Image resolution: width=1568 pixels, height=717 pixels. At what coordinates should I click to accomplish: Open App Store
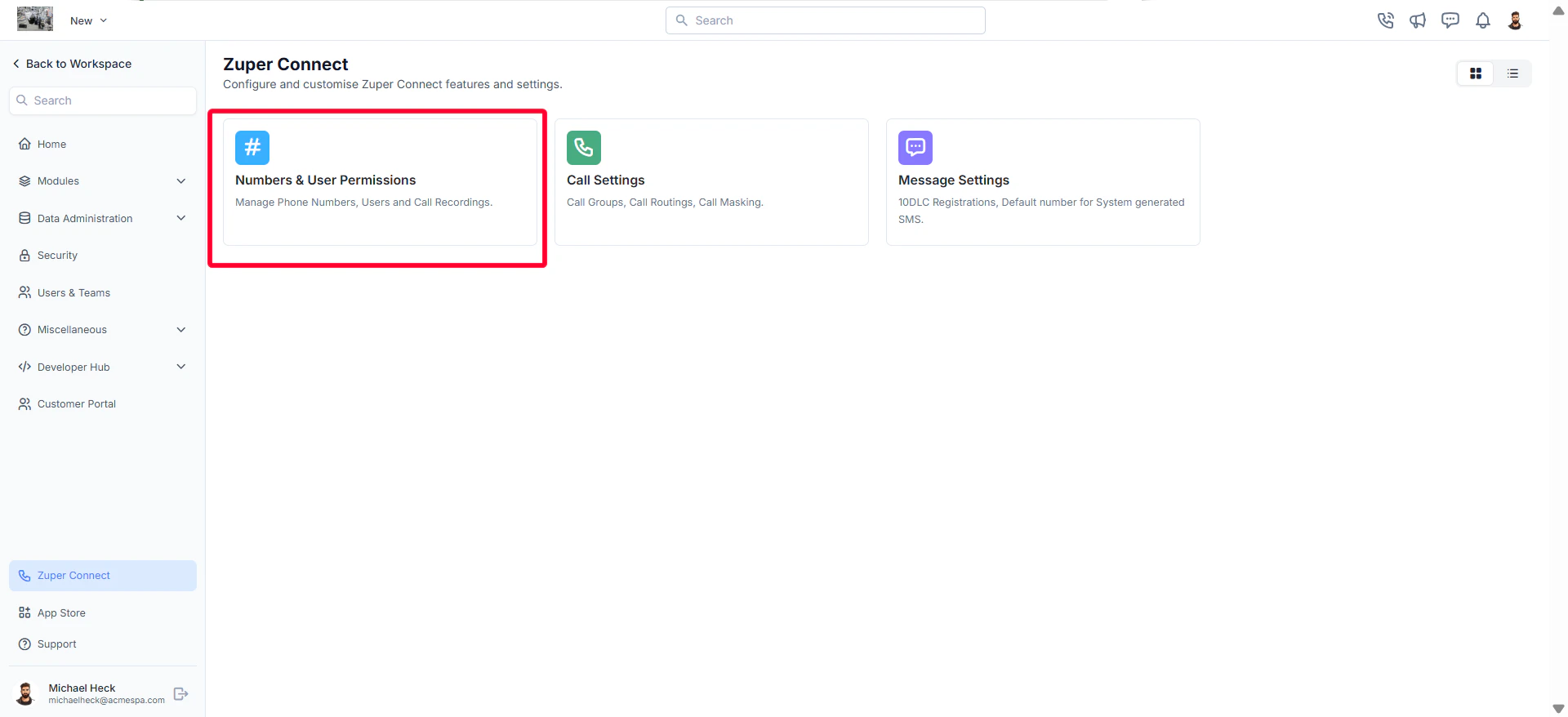point(103,613)
